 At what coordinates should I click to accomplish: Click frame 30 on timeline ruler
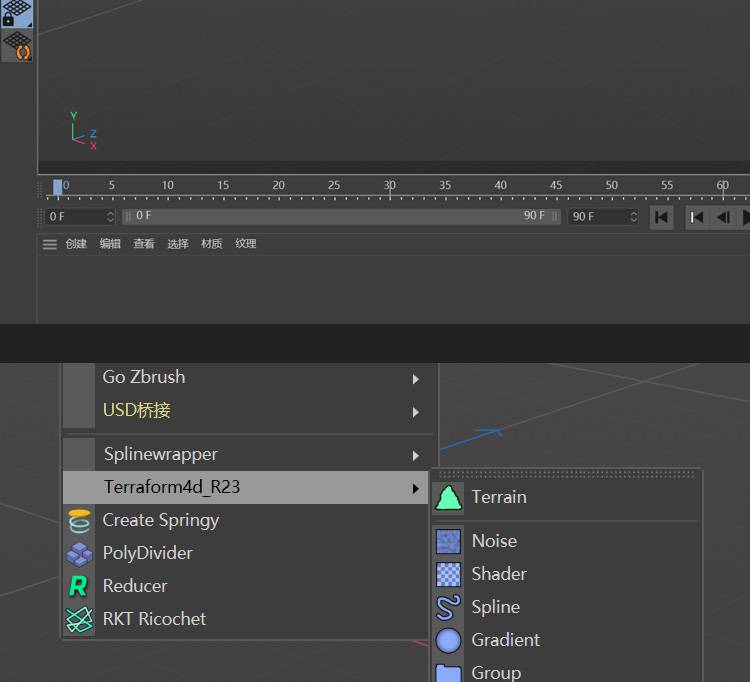click(x=389, y=186)
